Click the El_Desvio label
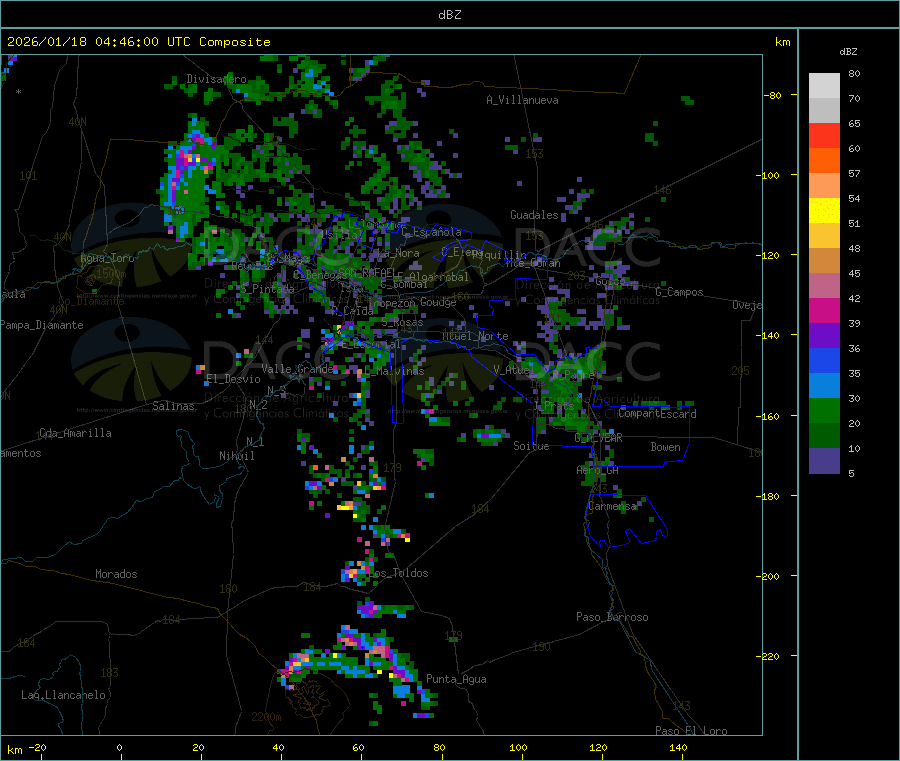The width and height of the screenshot is (900, 761). pyautogui.click(x=233, y=379)
